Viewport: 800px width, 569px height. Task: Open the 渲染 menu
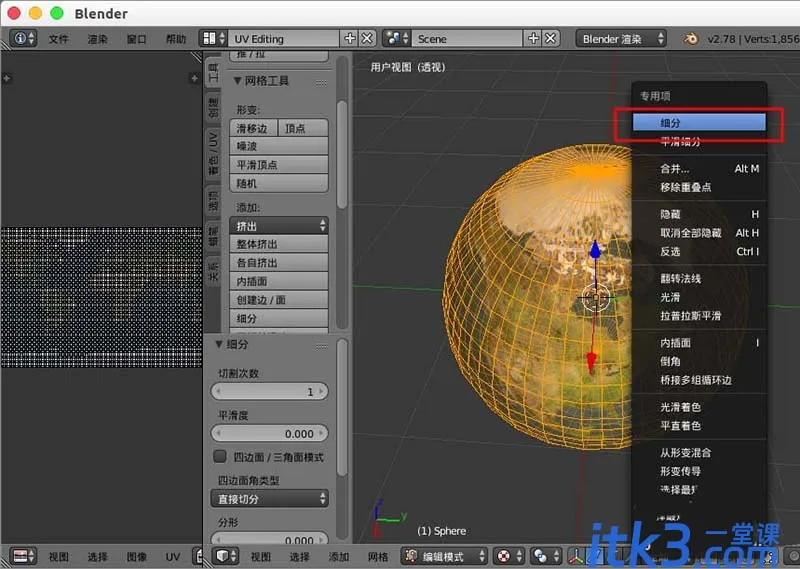97,39
